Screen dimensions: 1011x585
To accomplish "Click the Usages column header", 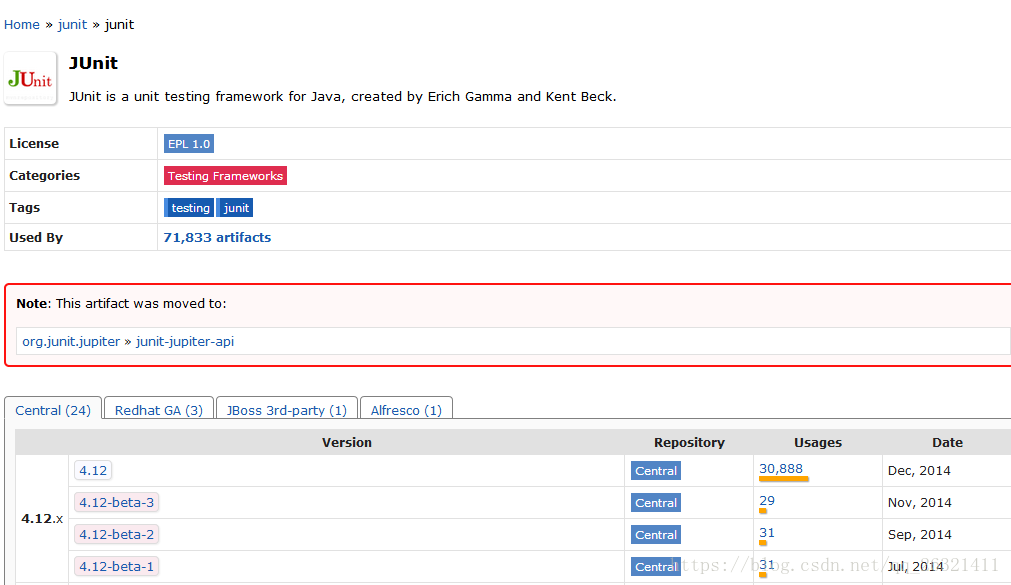I will [x=818, y=442].
